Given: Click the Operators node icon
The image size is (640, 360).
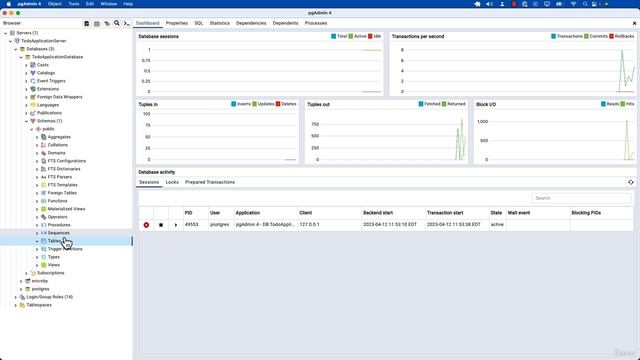Looking at the screenshot, I should [x=44, y=217].
